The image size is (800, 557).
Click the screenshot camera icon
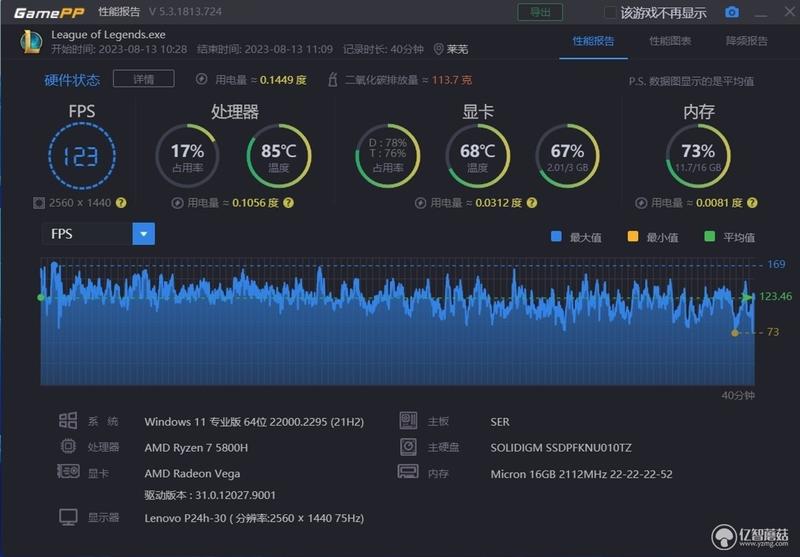click(x=732, y=12)
